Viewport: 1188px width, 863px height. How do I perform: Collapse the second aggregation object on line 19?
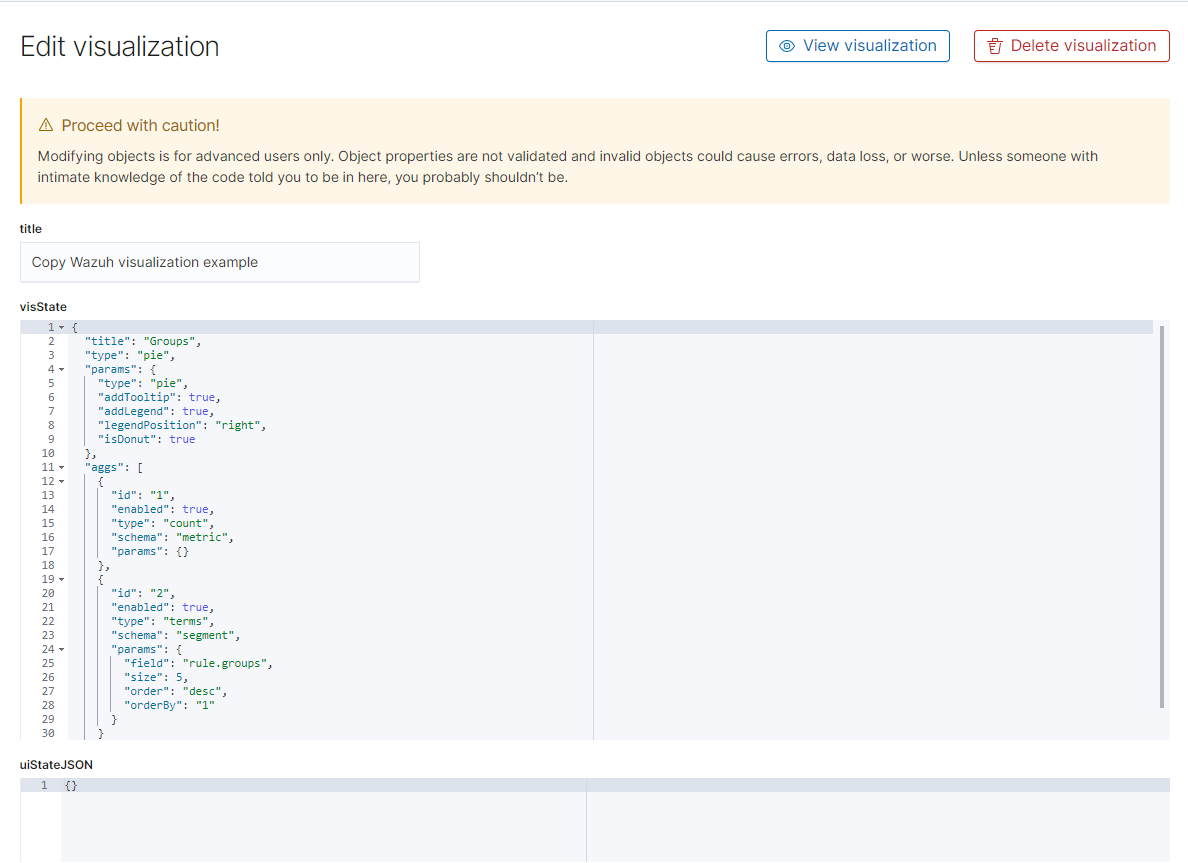(x=60, y=578)
